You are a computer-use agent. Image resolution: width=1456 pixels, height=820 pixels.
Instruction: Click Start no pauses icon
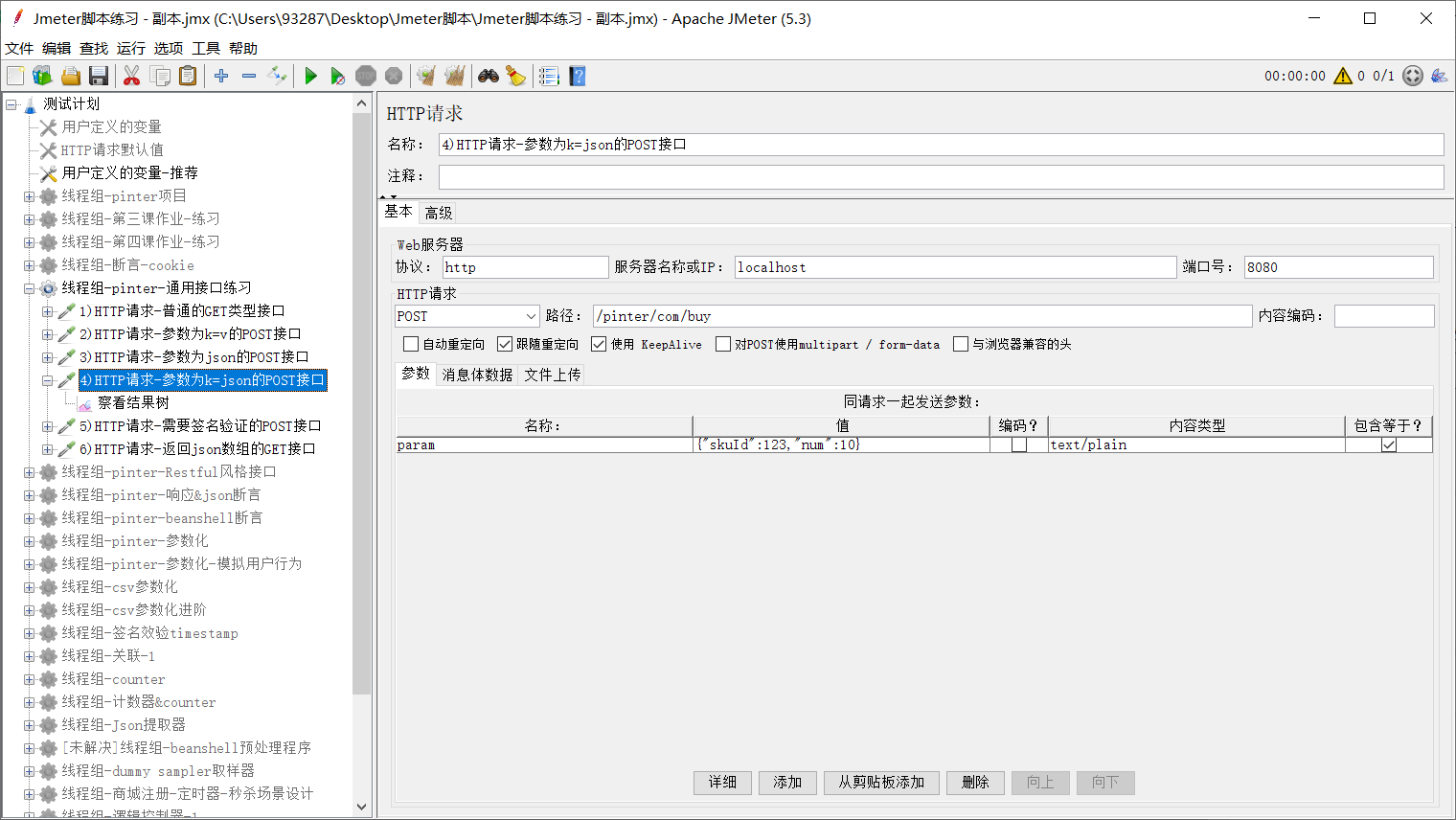tap(337, 76)
